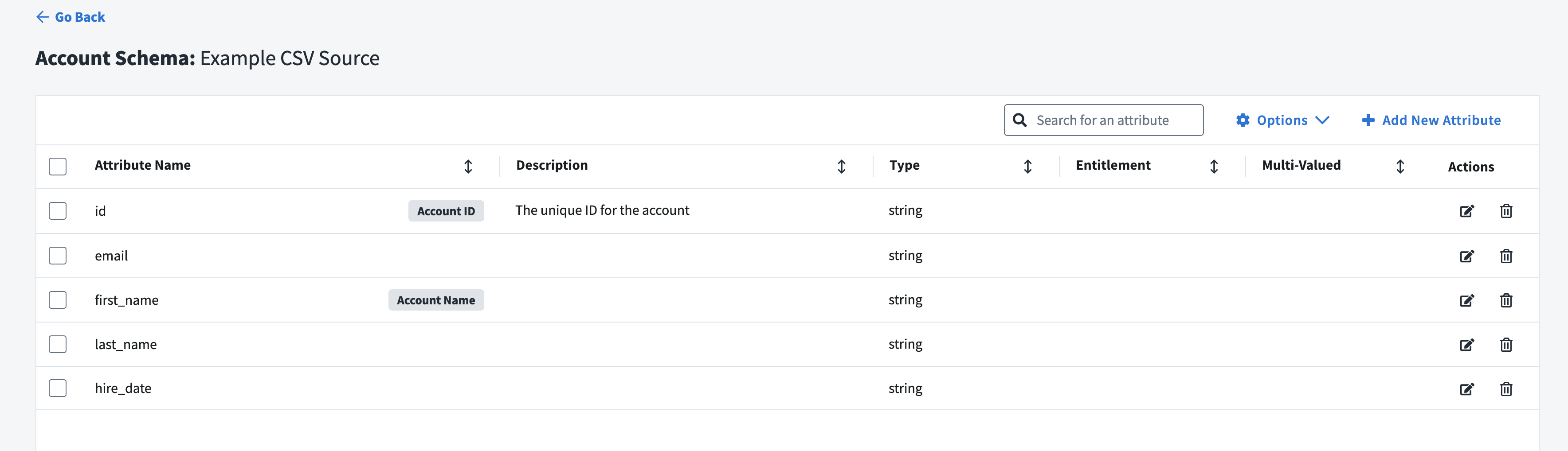This screenshot has width=1568, height=451.
Task: Click the edit icon for email attribute
Action: pyautogui.click(x=1466, y=256)
